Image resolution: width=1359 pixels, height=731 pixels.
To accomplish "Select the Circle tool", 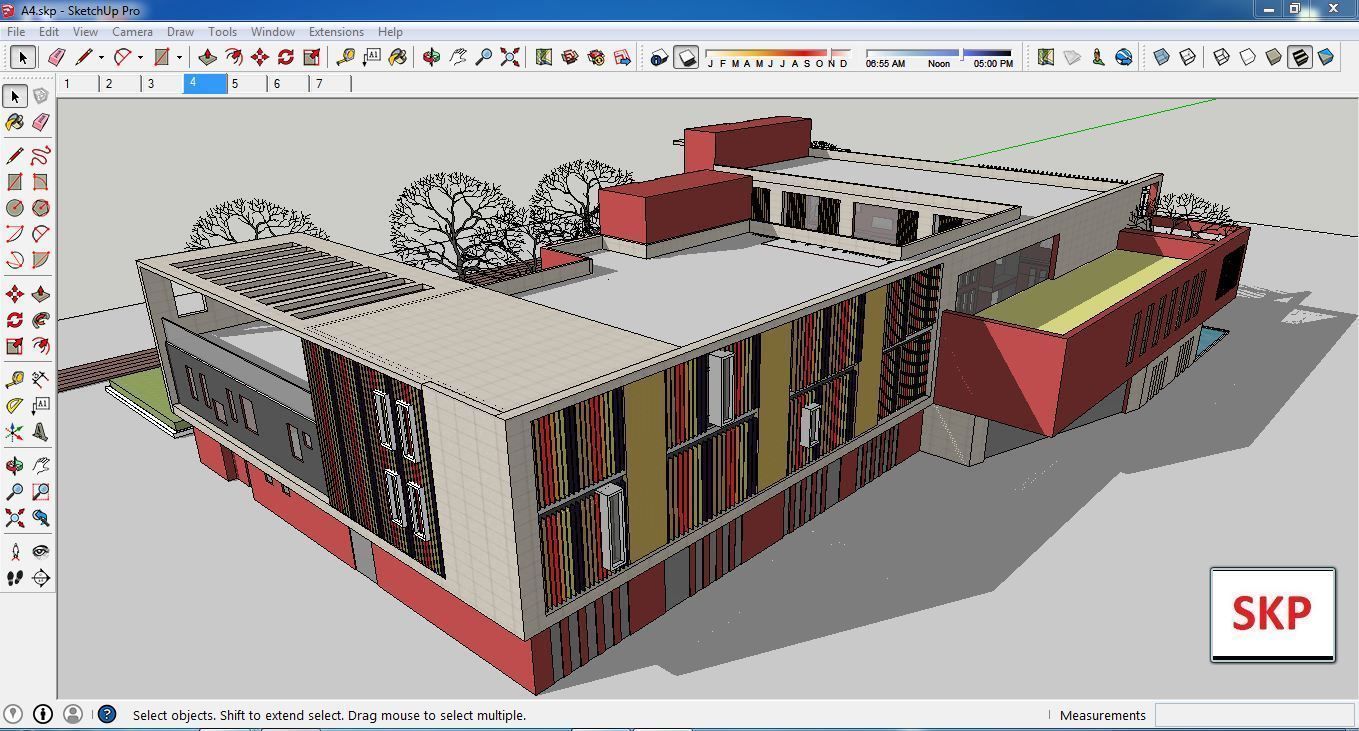I will pos(15,208).
